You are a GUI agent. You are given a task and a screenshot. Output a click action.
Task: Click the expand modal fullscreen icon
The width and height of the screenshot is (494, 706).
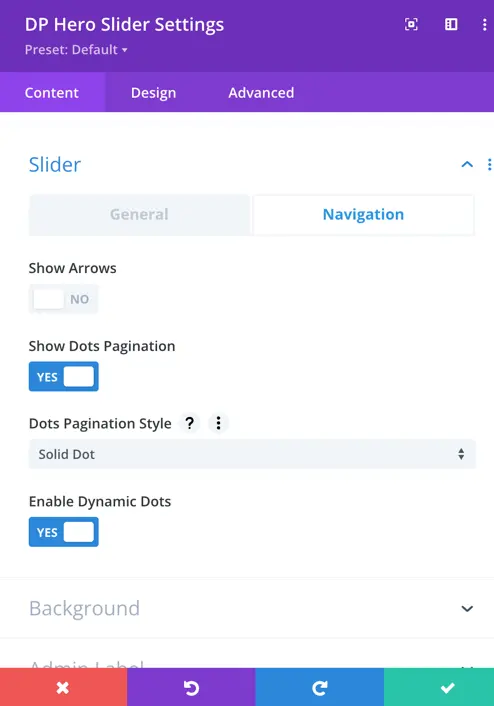411,24
